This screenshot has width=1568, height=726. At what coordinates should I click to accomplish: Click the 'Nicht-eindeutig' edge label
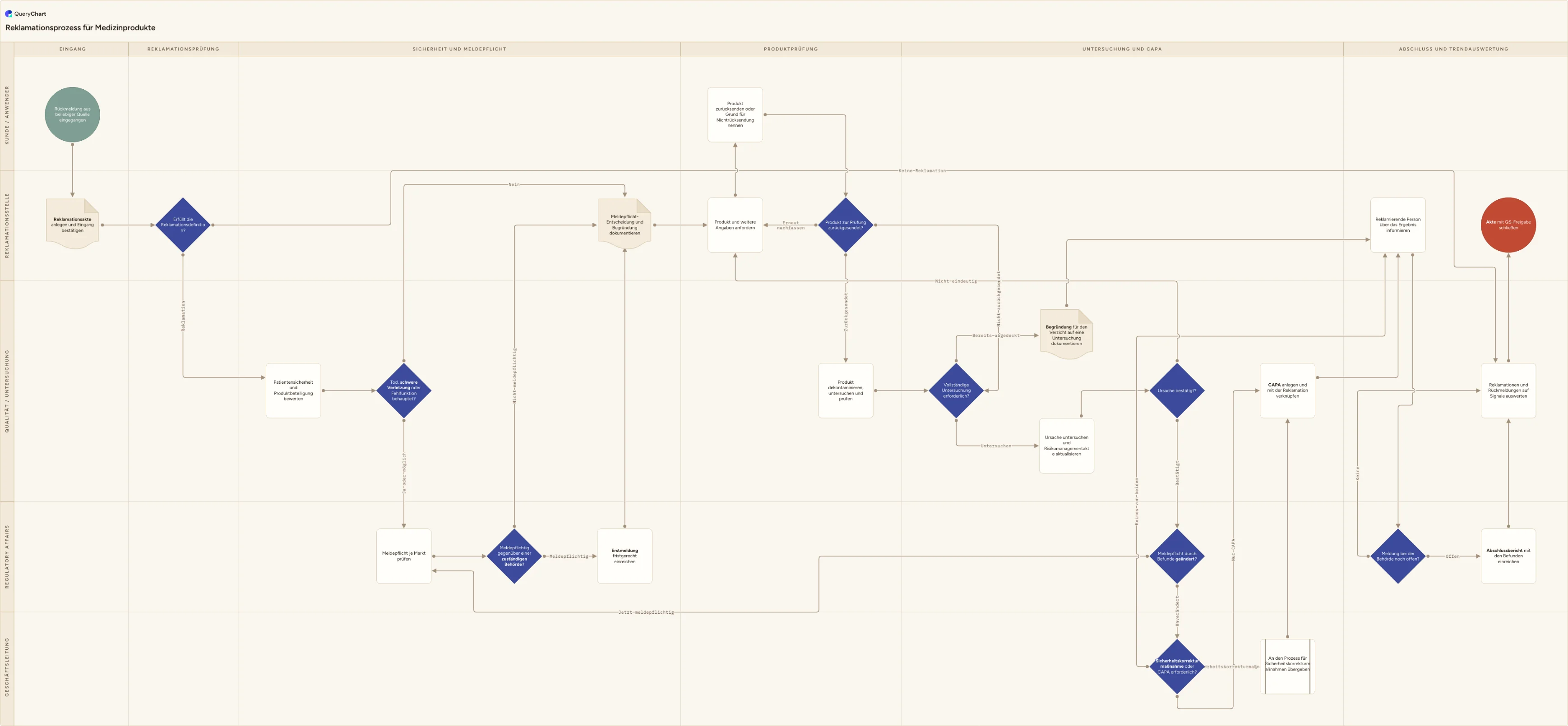click(956, 281)
